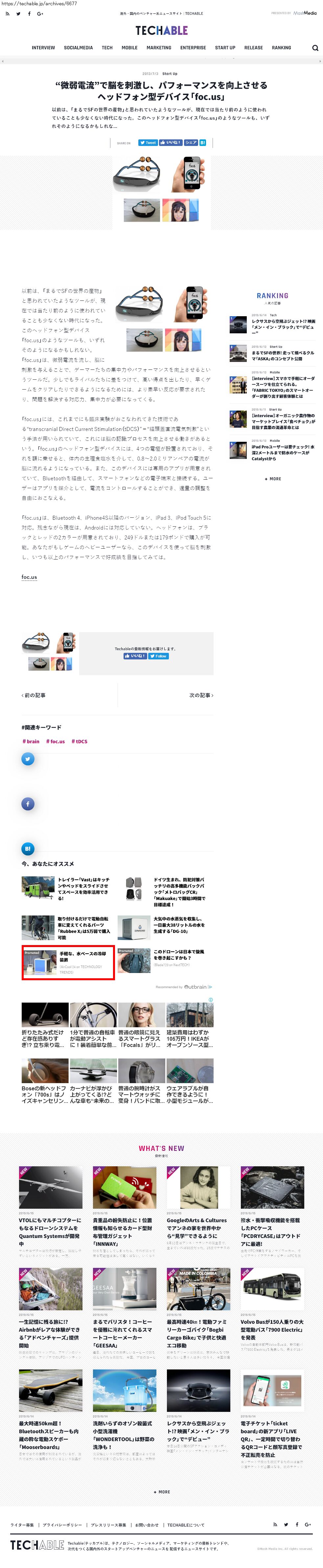The height and width of the screenshot is (1568, 323).
Task: Open the お問い合わせ footer link
Action: pos(147,1525)
